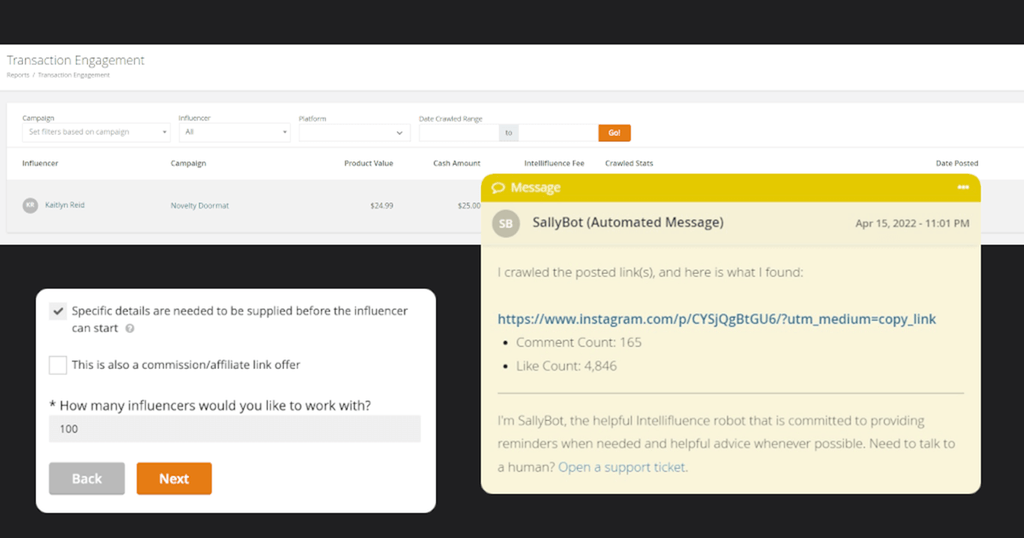
Task: Enable the commission/affiliate link offer checkbox
Action: (x=58, y=365)
